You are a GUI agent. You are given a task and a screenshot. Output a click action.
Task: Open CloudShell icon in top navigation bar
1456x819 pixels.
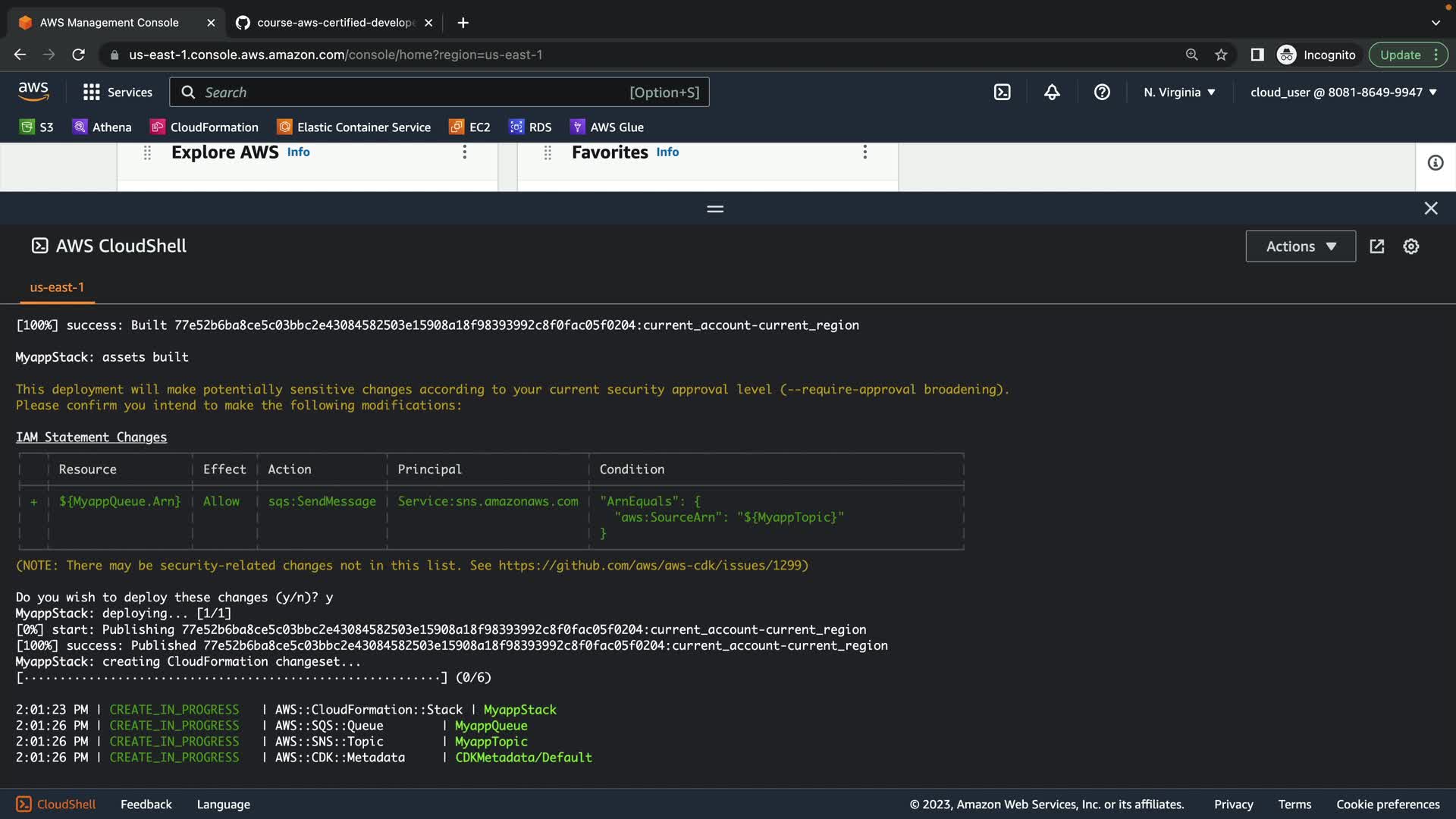tap(1002, 92)
